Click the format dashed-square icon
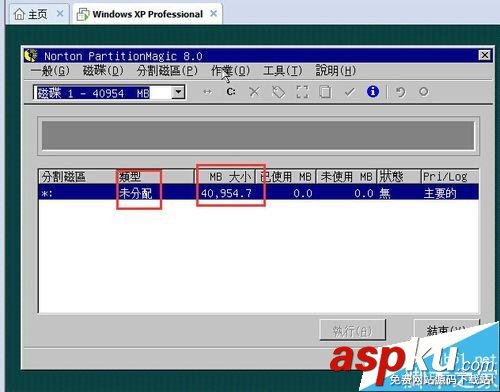 302,92
